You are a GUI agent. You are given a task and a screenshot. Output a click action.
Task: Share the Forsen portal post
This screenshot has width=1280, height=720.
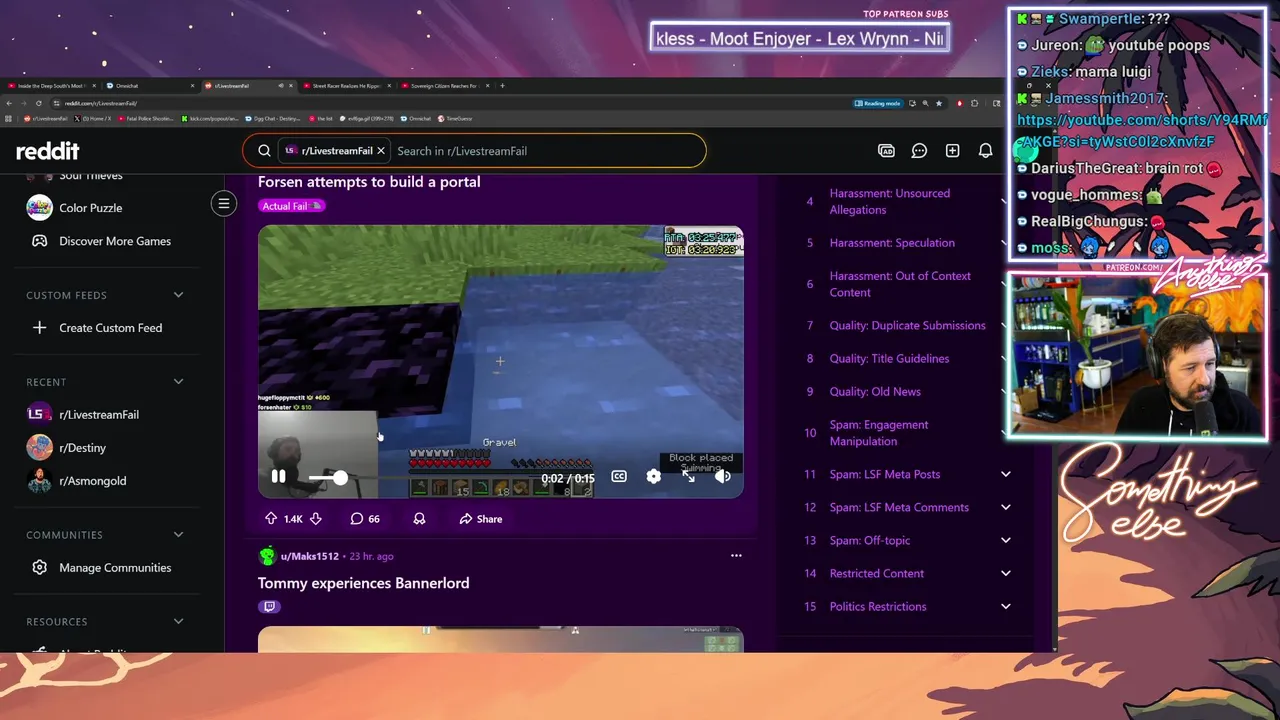[x=481, y=519]
